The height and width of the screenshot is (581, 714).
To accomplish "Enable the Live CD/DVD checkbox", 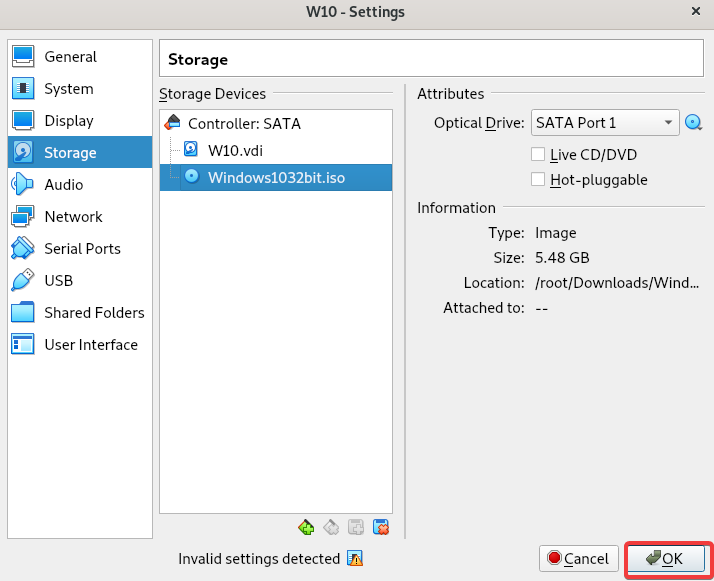I will 538,154.
